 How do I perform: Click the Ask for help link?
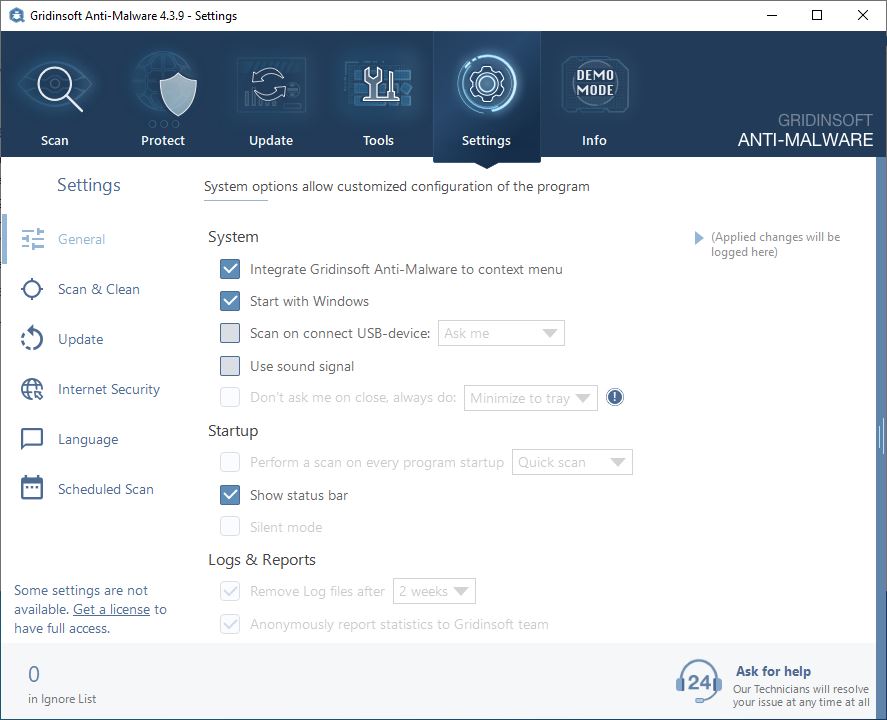click(x=773, y=671)
